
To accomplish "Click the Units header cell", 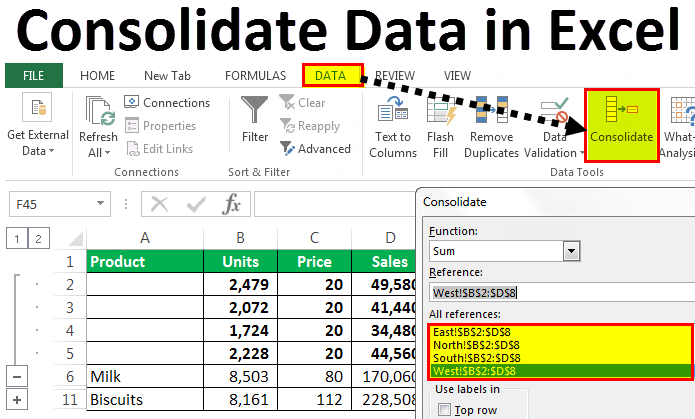I will tap(241, 262).
